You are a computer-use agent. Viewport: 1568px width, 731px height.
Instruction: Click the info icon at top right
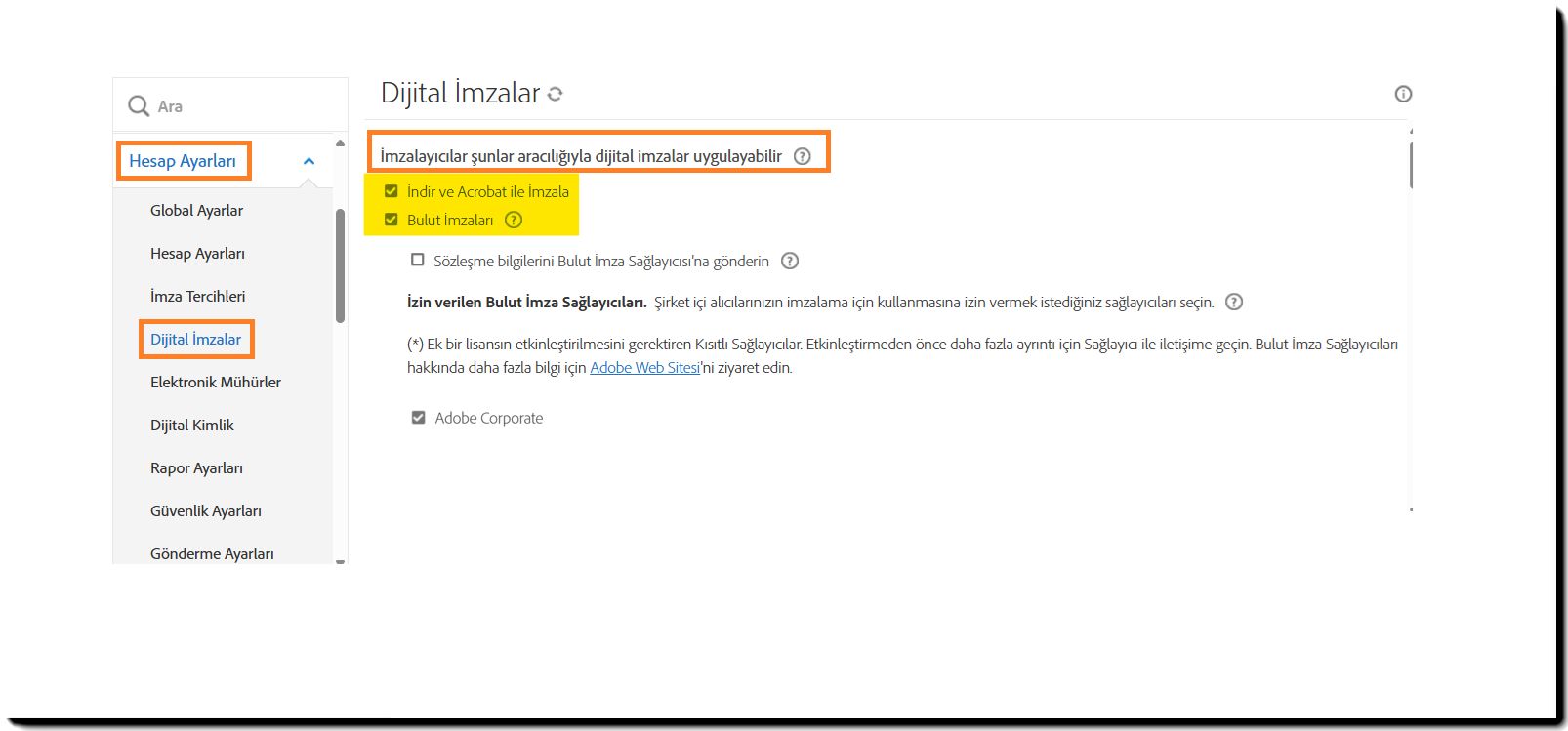1403,94
